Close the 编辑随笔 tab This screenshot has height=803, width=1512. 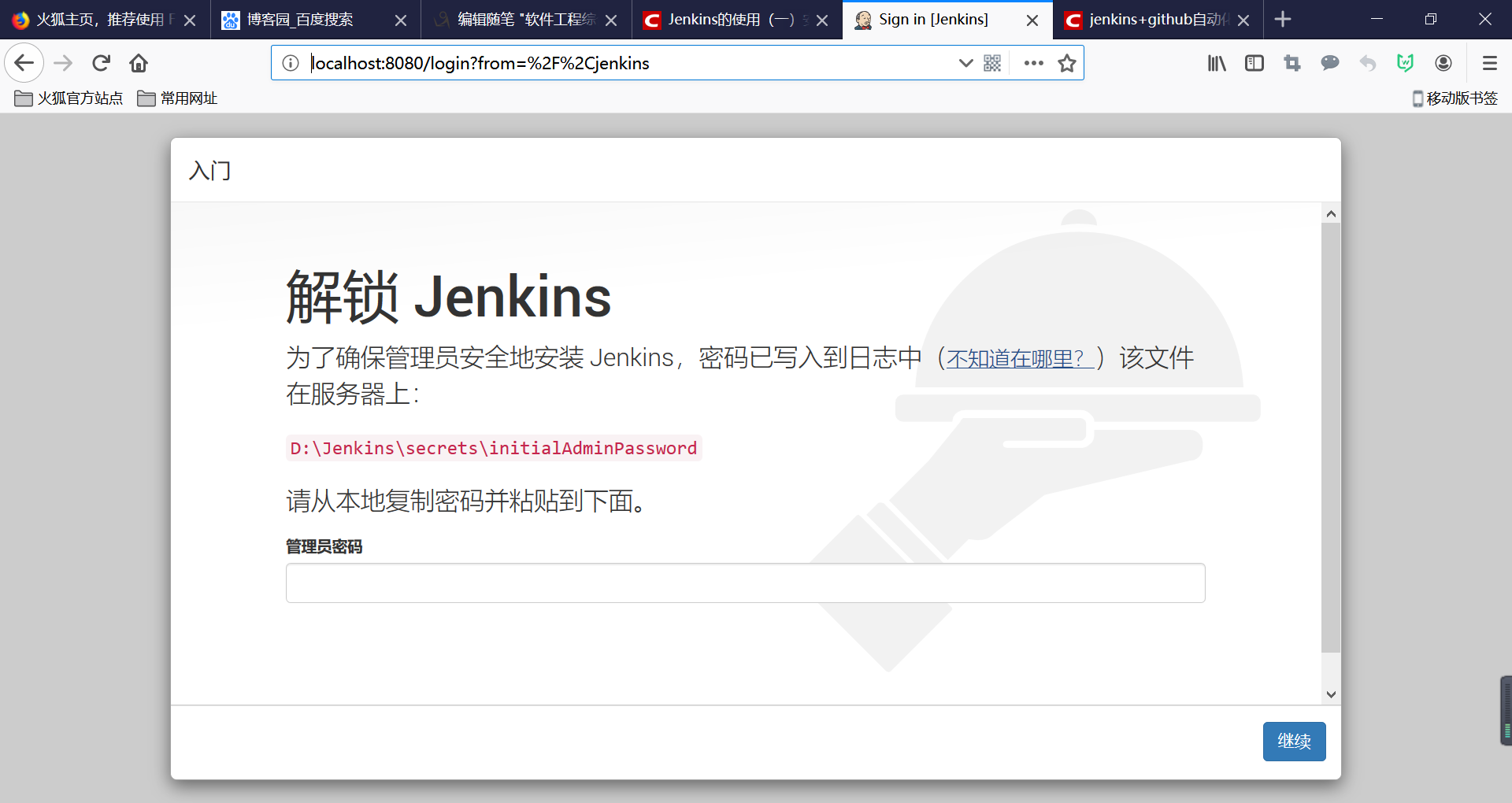pos(611,20)
